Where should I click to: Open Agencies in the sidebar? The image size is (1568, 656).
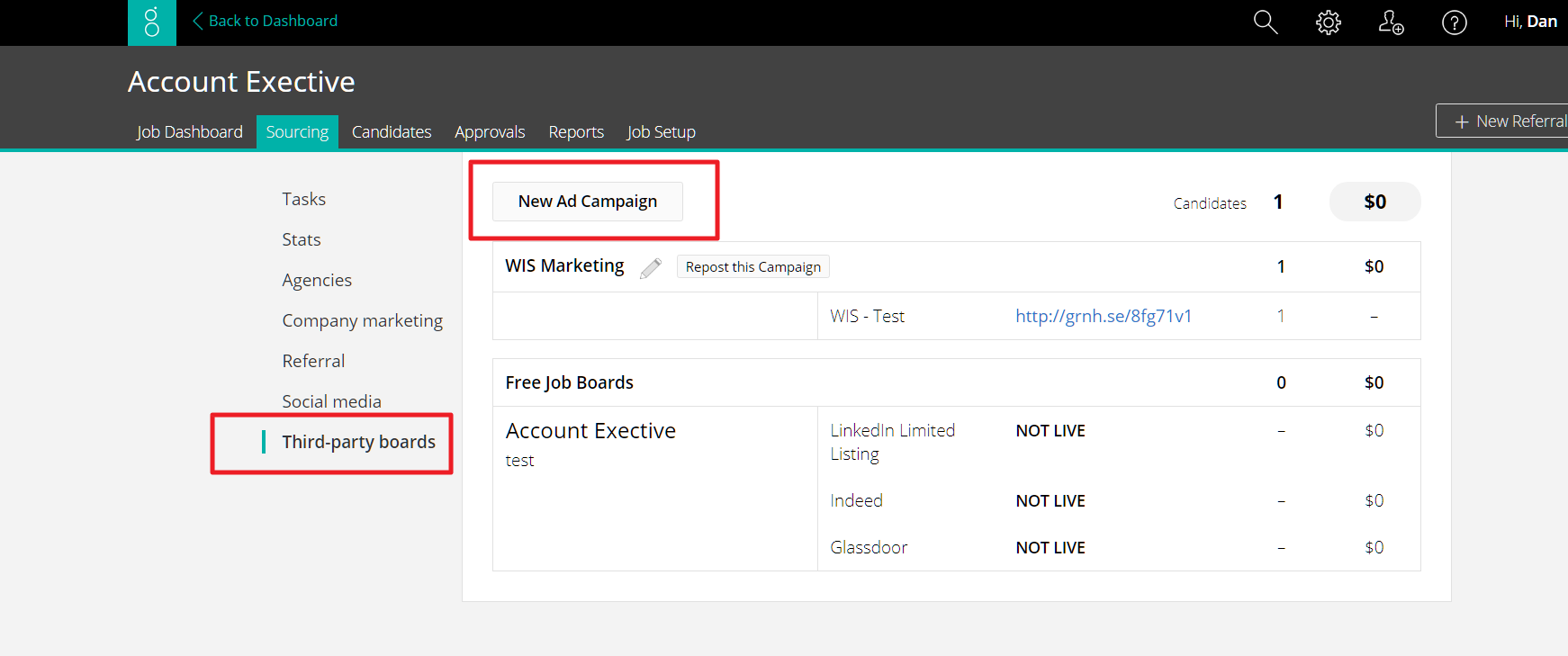click(317, 280)
